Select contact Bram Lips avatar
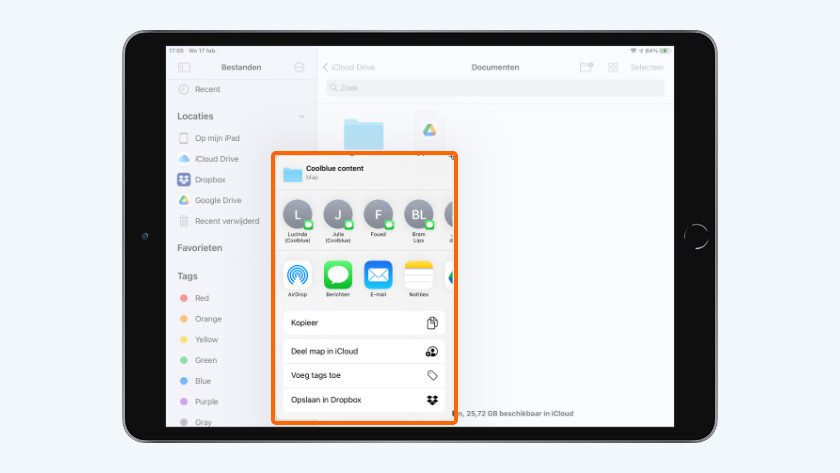This screenshot has width=840, height=473. [x=418, y=214]
